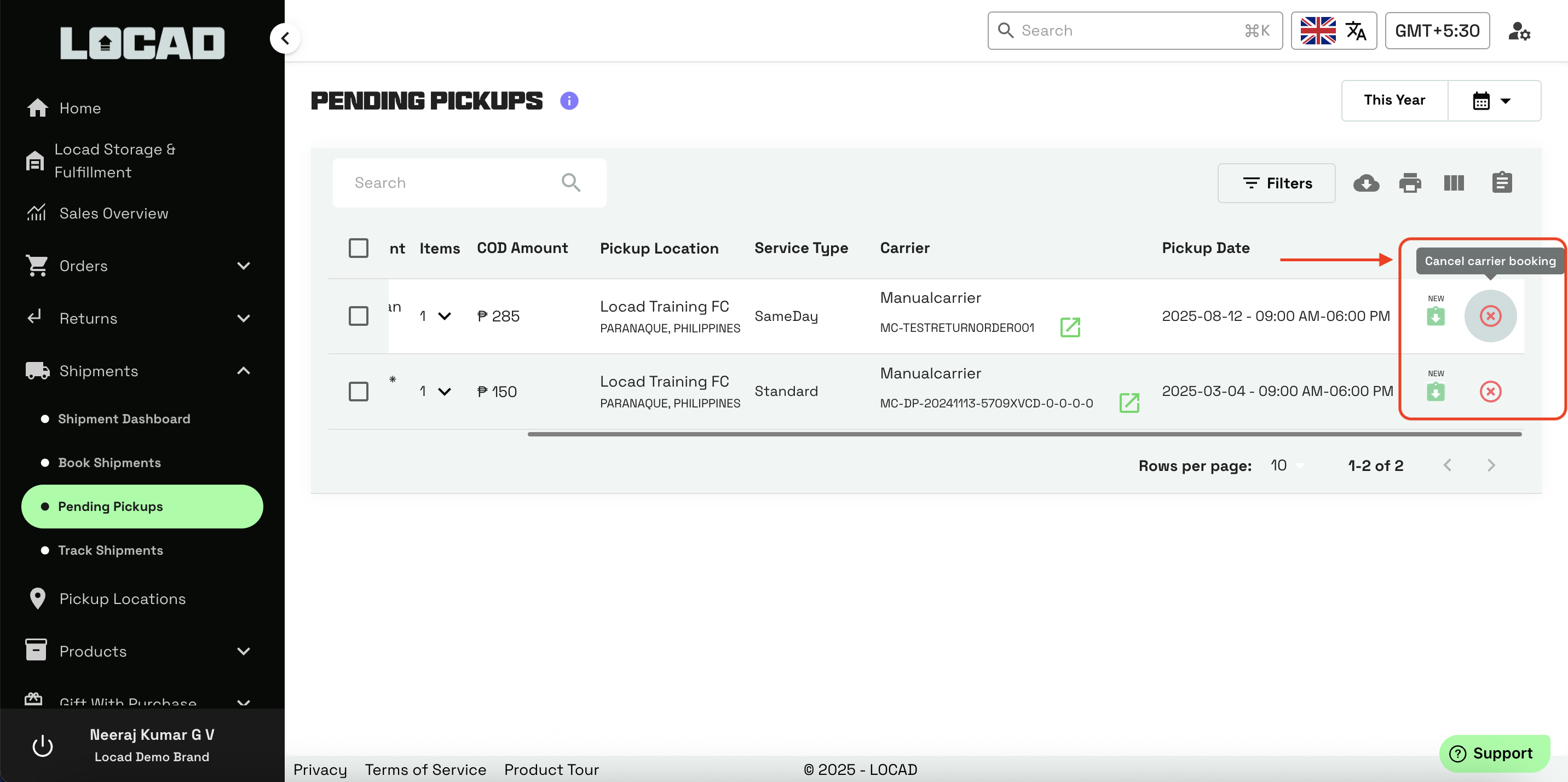Viewport: 1568px width, 782px height.
Task: Click the clipboard icon in toolbar
Action: tap(1502, 183)
